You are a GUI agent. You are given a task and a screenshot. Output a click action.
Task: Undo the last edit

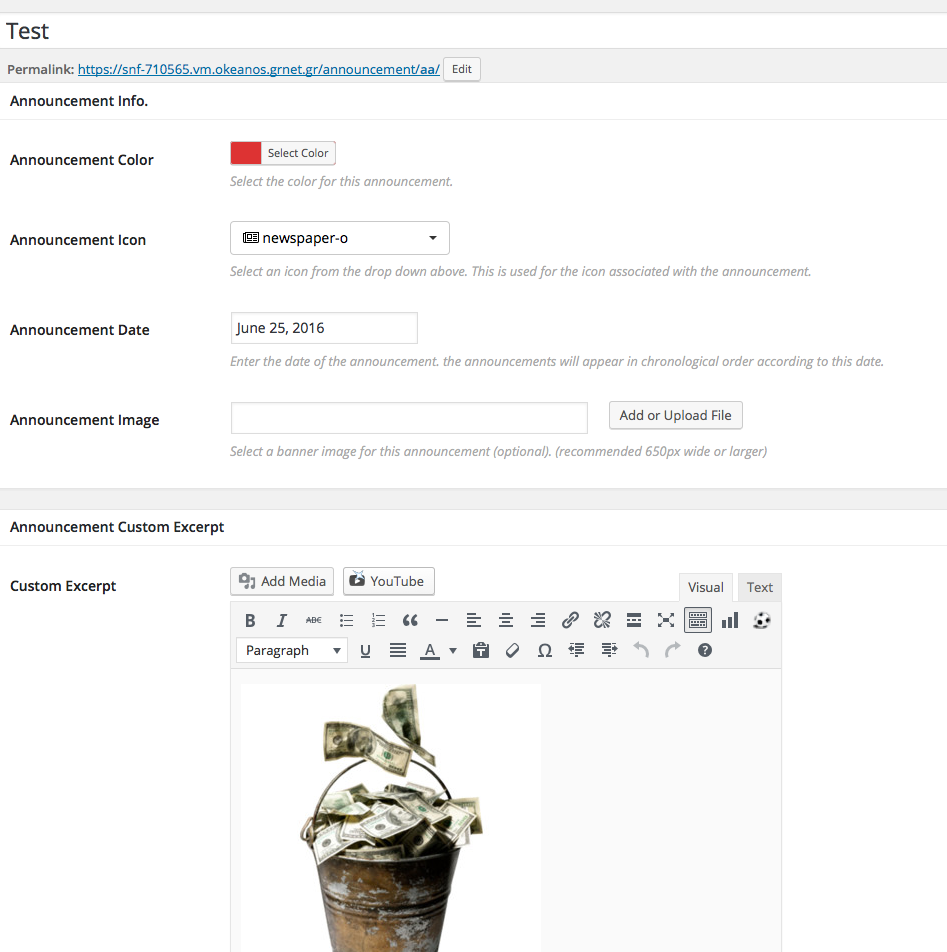coord(641,650)
